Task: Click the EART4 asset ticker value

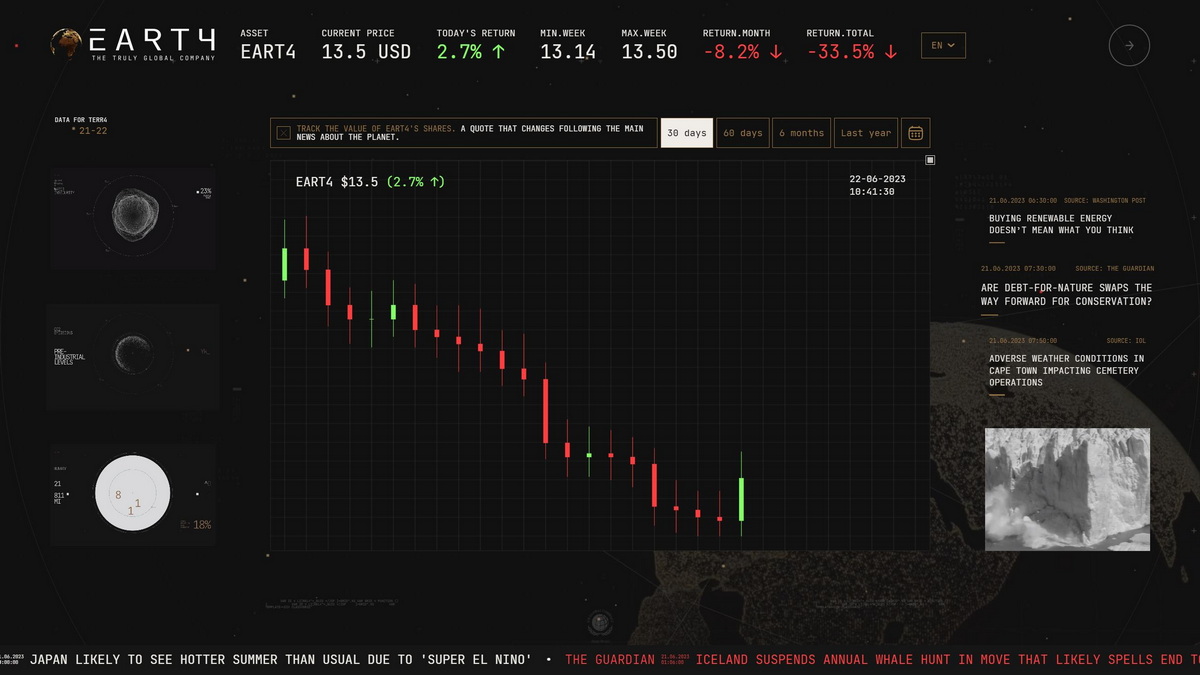Action: pyautogui.click(x=268, y=52)
